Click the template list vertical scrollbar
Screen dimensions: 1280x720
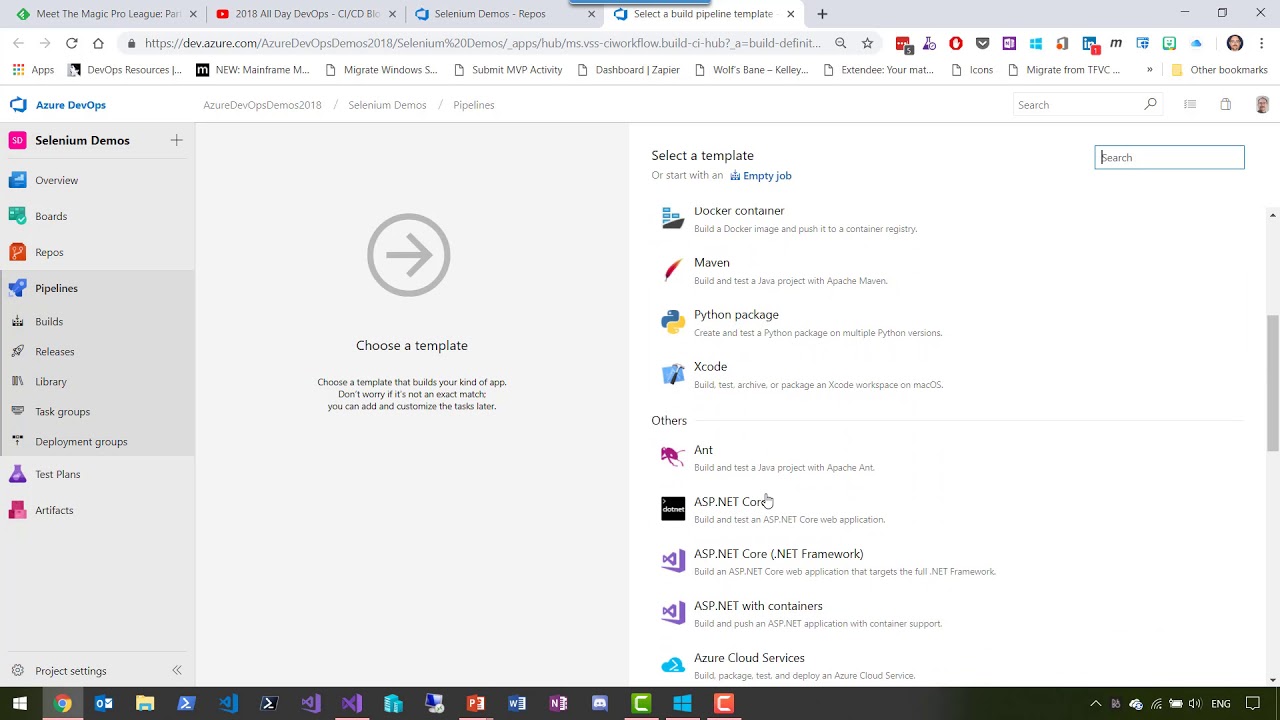pos(1273,382)
